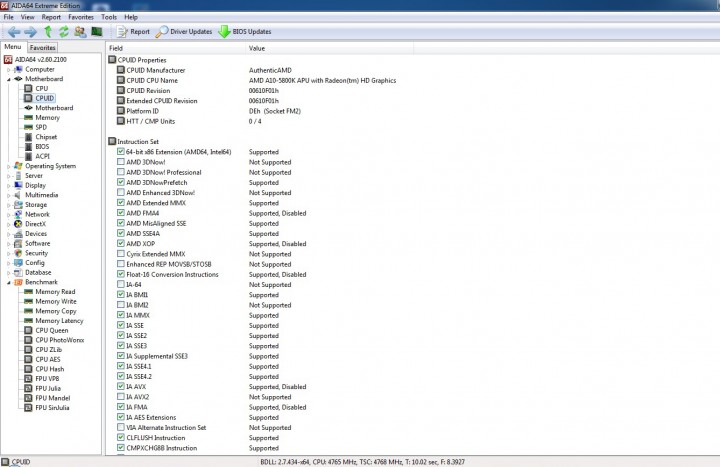Open the CPU AES benchmark
Viewport: 720px width, 467px height.
click(42, 359)
